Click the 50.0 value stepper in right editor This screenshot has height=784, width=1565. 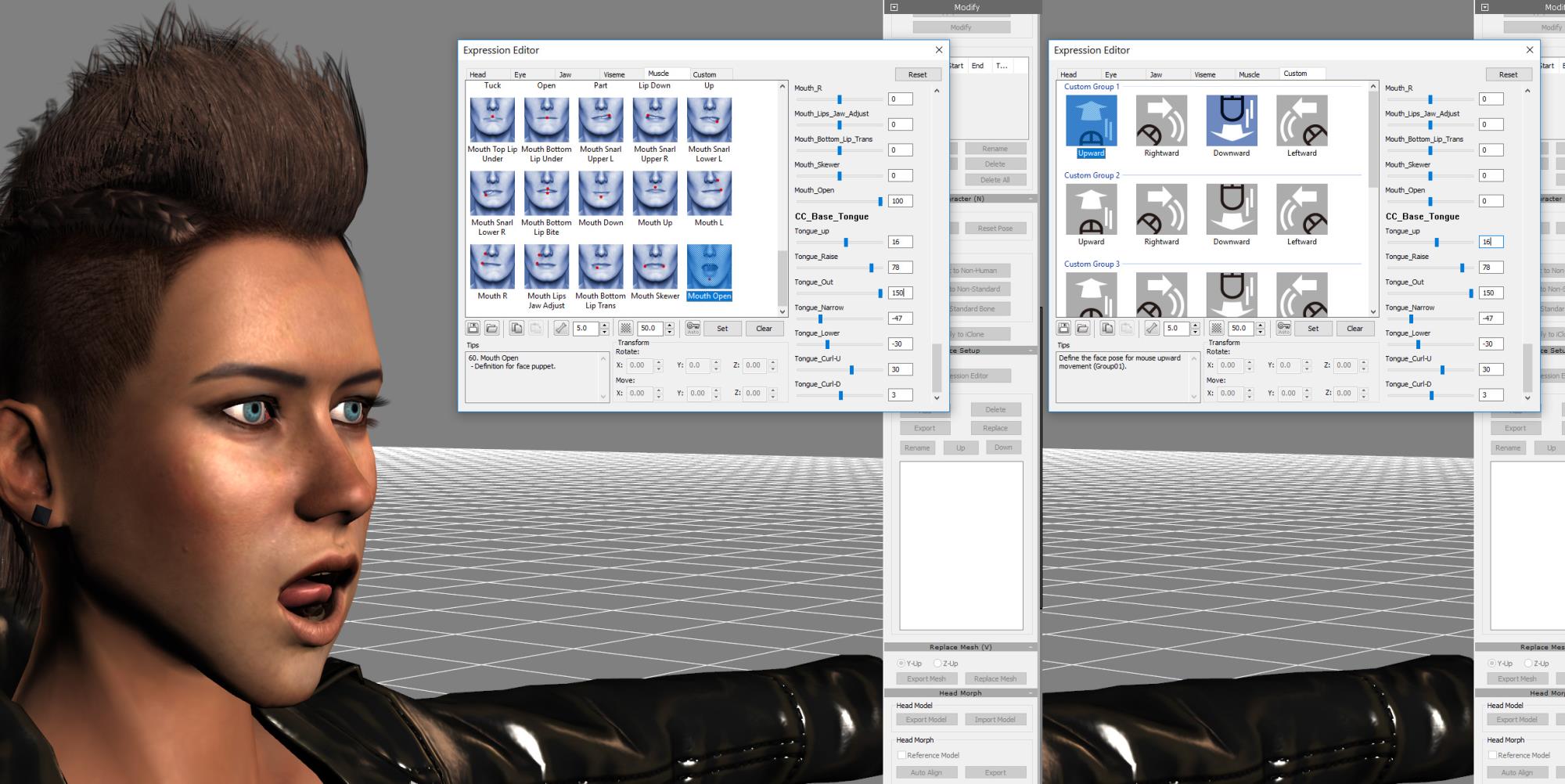[x=1260, y=329]
